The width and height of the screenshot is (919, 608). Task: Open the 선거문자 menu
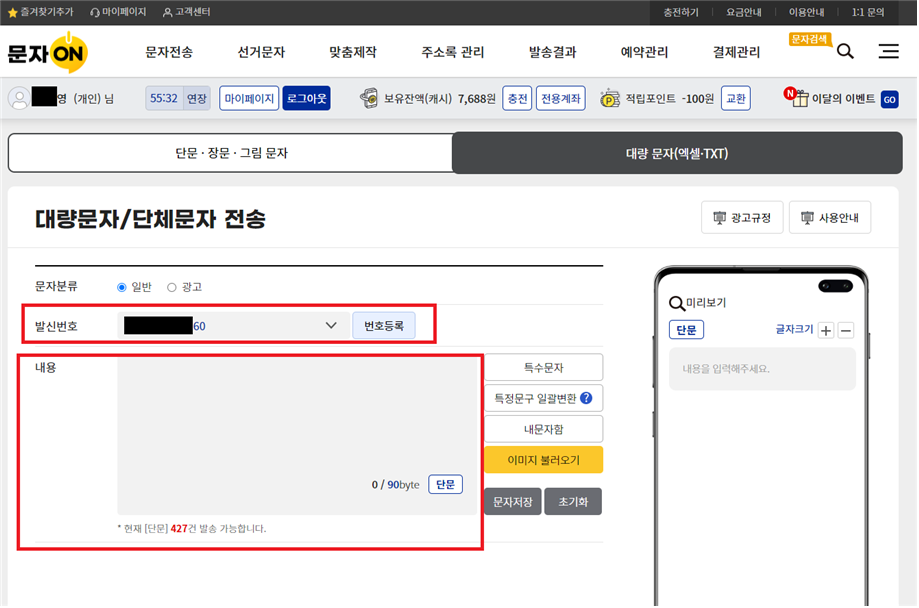[261, 52]
